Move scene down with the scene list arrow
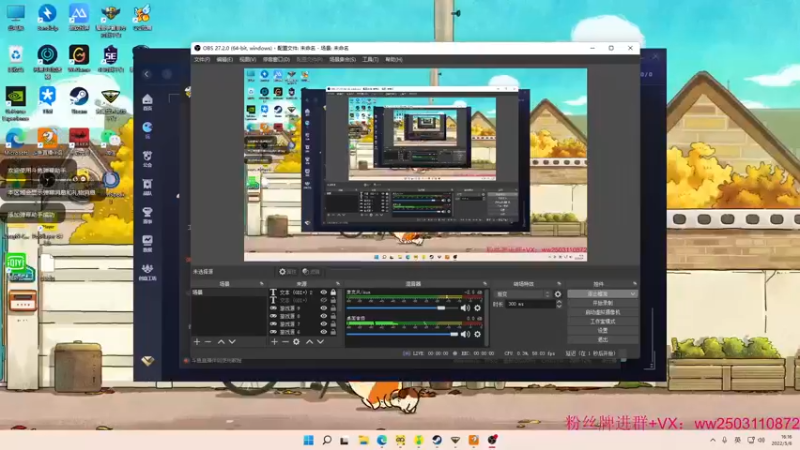800x450 pixels. (x=232, y=342)
